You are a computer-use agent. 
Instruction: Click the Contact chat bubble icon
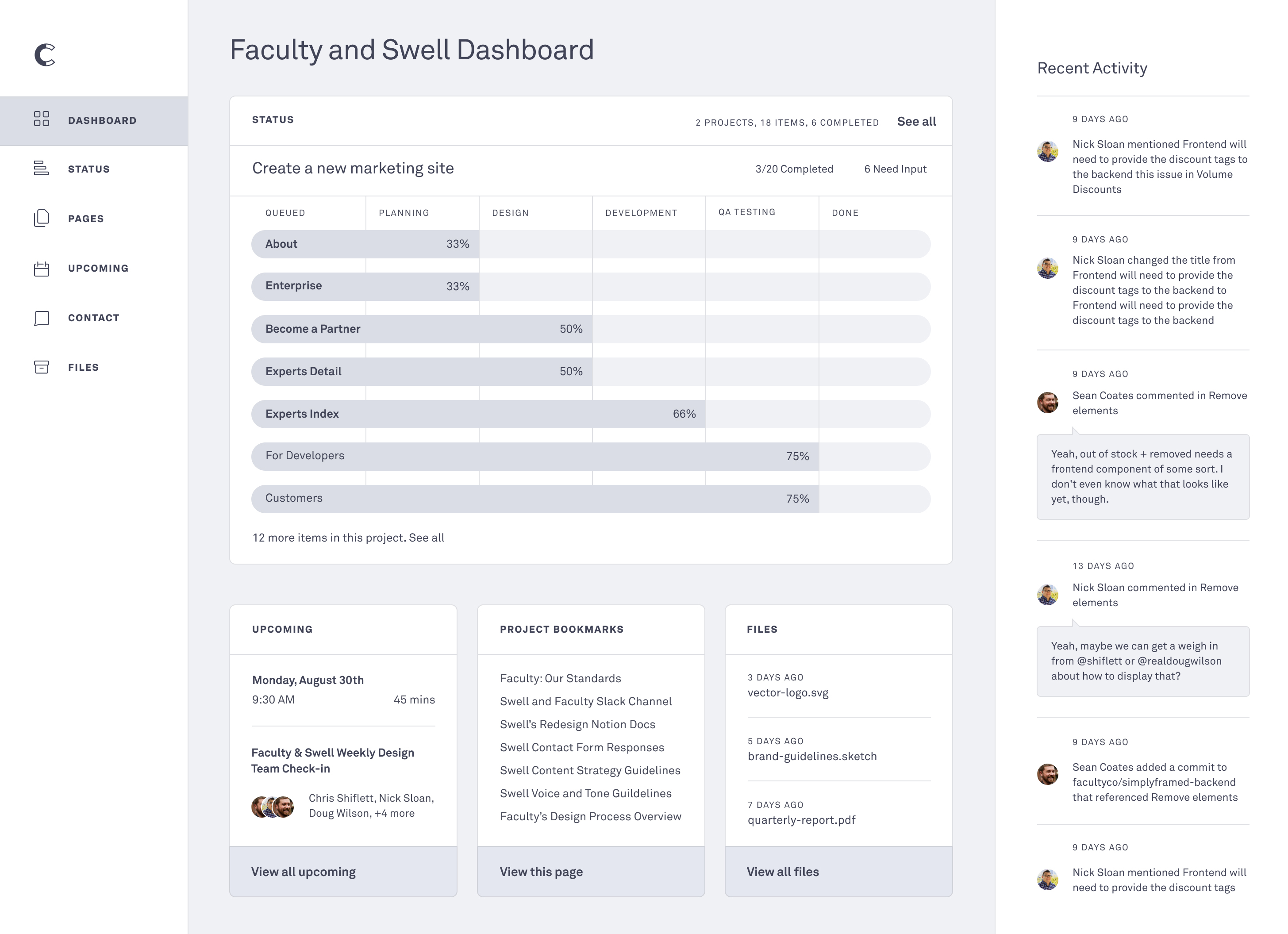click(42, 318)
